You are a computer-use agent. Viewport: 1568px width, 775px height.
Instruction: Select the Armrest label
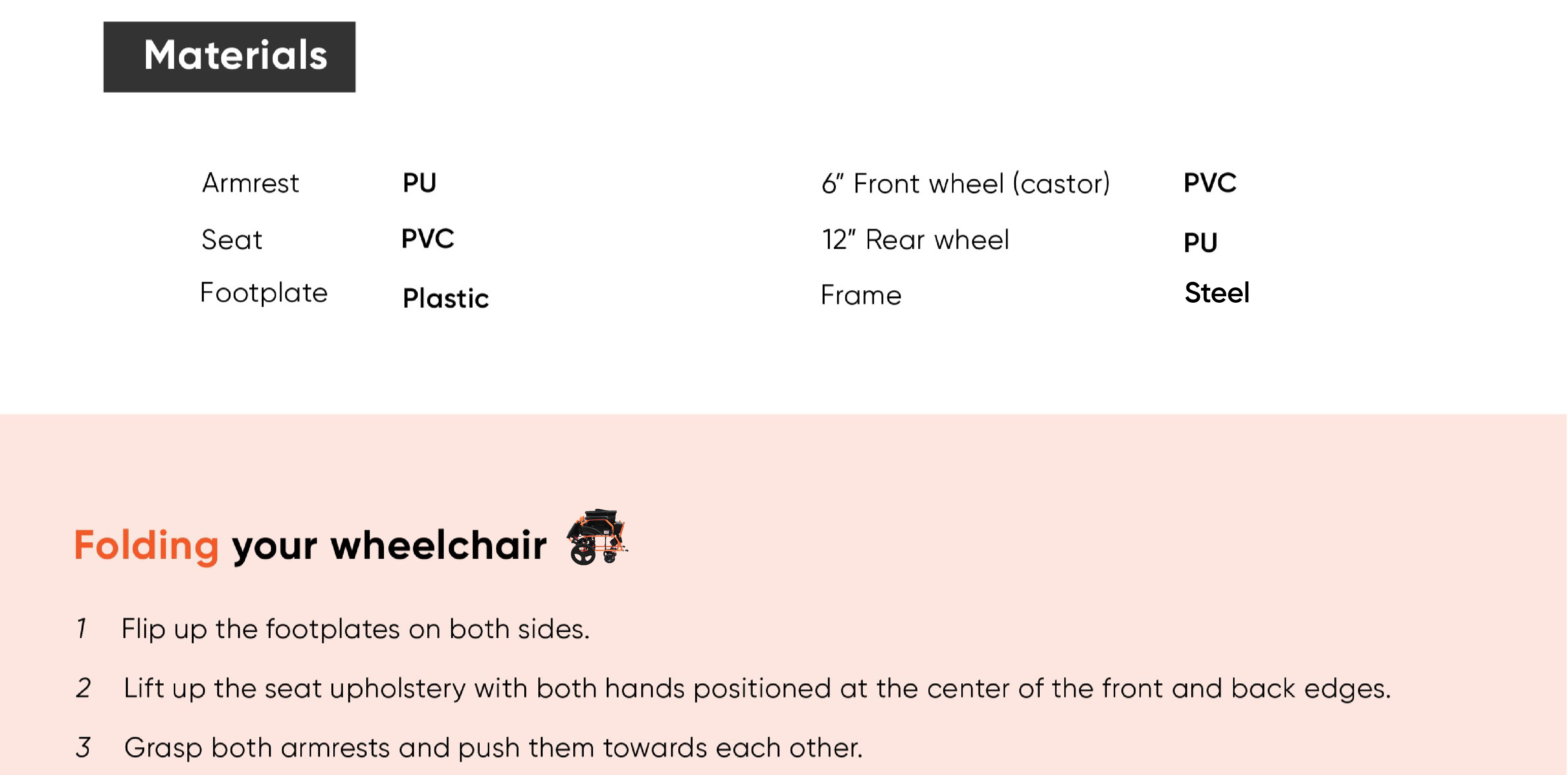(x=250, y=182)
